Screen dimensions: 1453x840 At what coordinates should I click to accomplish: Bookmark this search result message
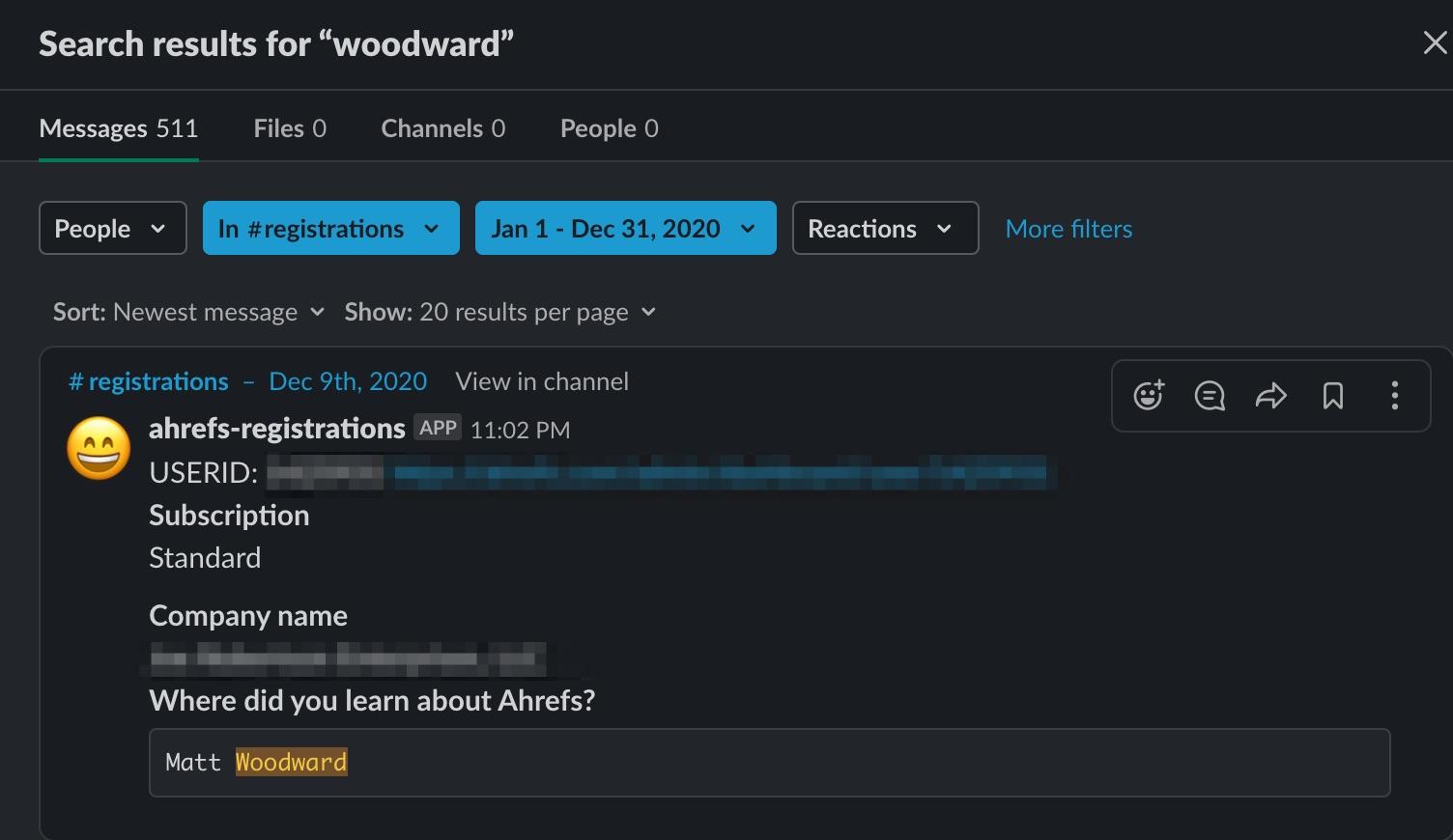click(1333, 396)
